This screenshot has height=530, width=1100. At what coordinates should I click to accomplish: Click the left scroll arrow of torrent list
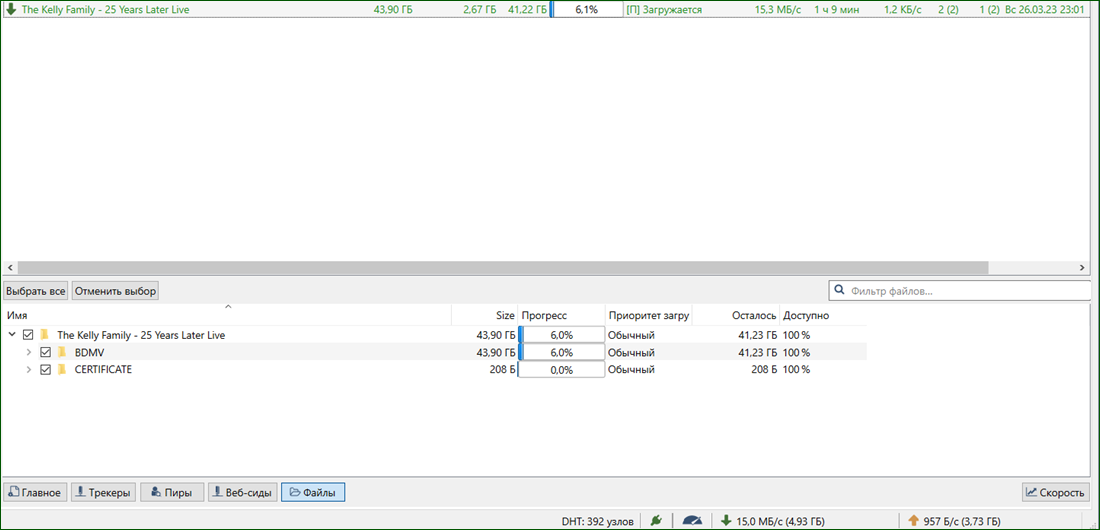click(x=9, y=267)
